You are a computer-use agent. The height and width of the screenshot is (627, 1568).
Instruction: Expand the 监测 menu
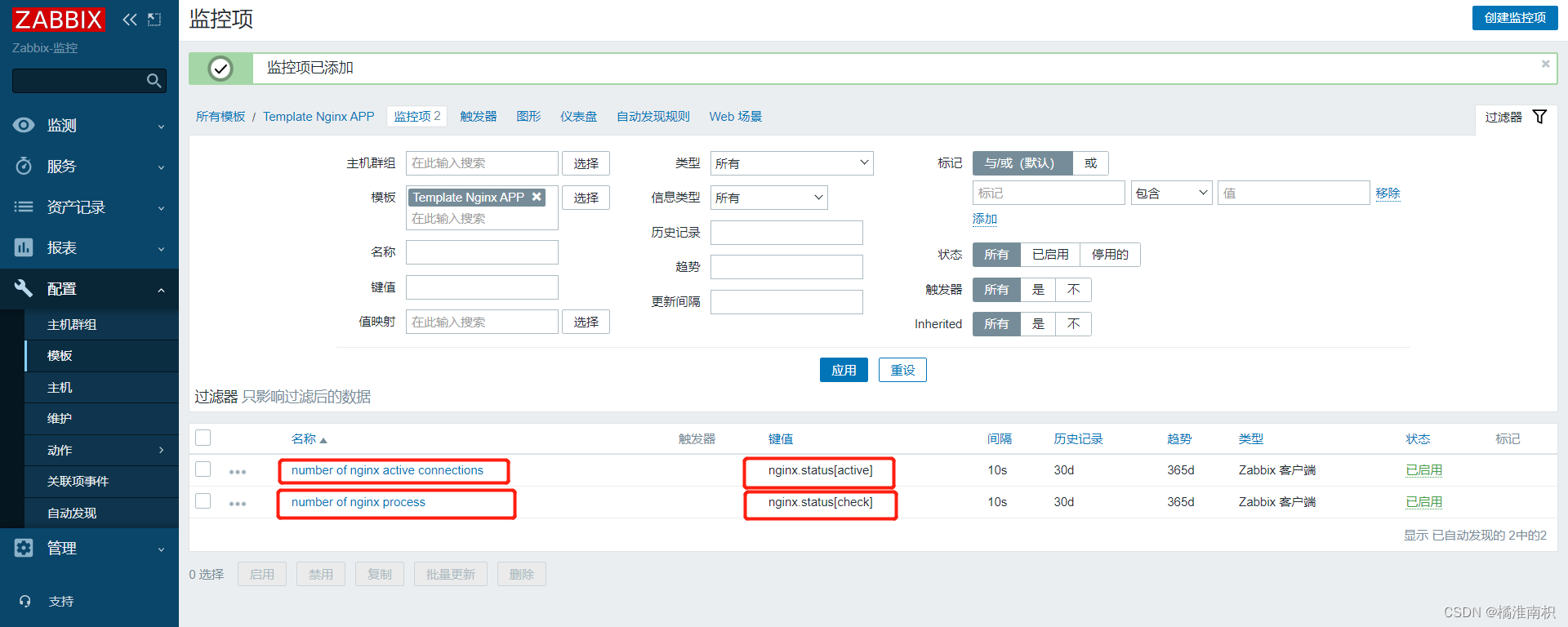point(161,127)
